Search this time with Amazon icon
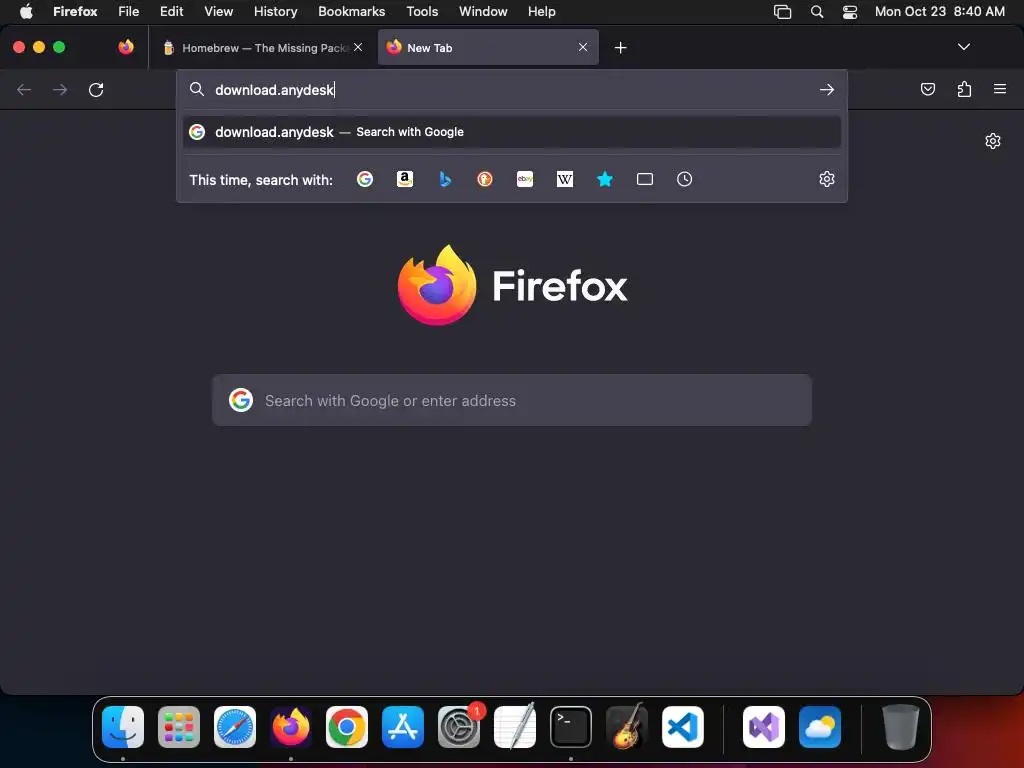Image resolution: width=1024 pixels, height=768 pixels. coord(405,179)
